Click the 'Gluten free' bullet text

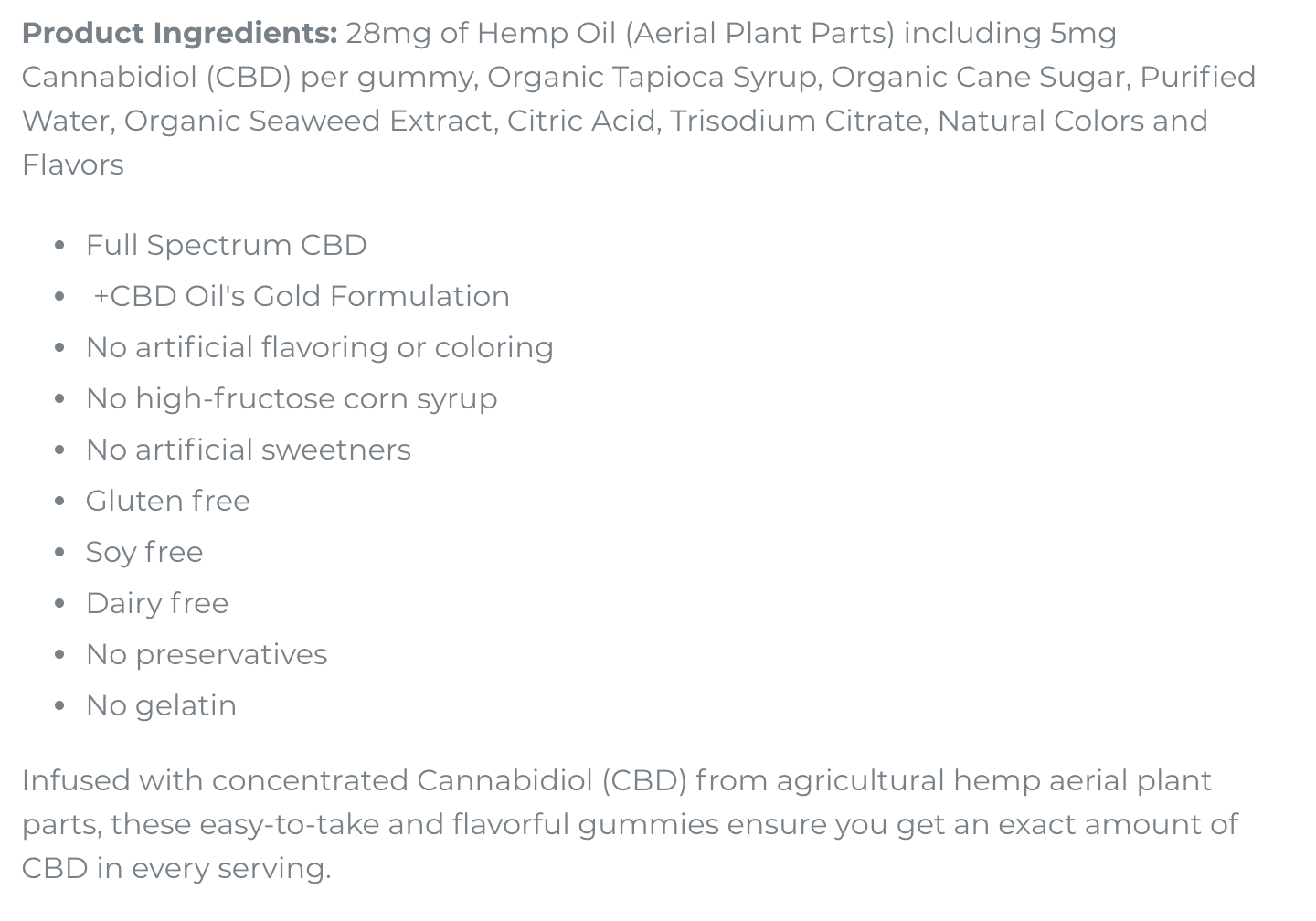[x=168, y=501]
